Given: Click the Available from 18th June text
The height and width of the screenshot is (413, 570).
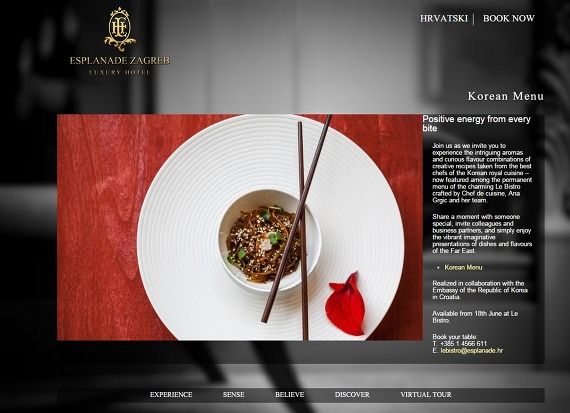Looking at the screenshot, I should pos(475,317).
